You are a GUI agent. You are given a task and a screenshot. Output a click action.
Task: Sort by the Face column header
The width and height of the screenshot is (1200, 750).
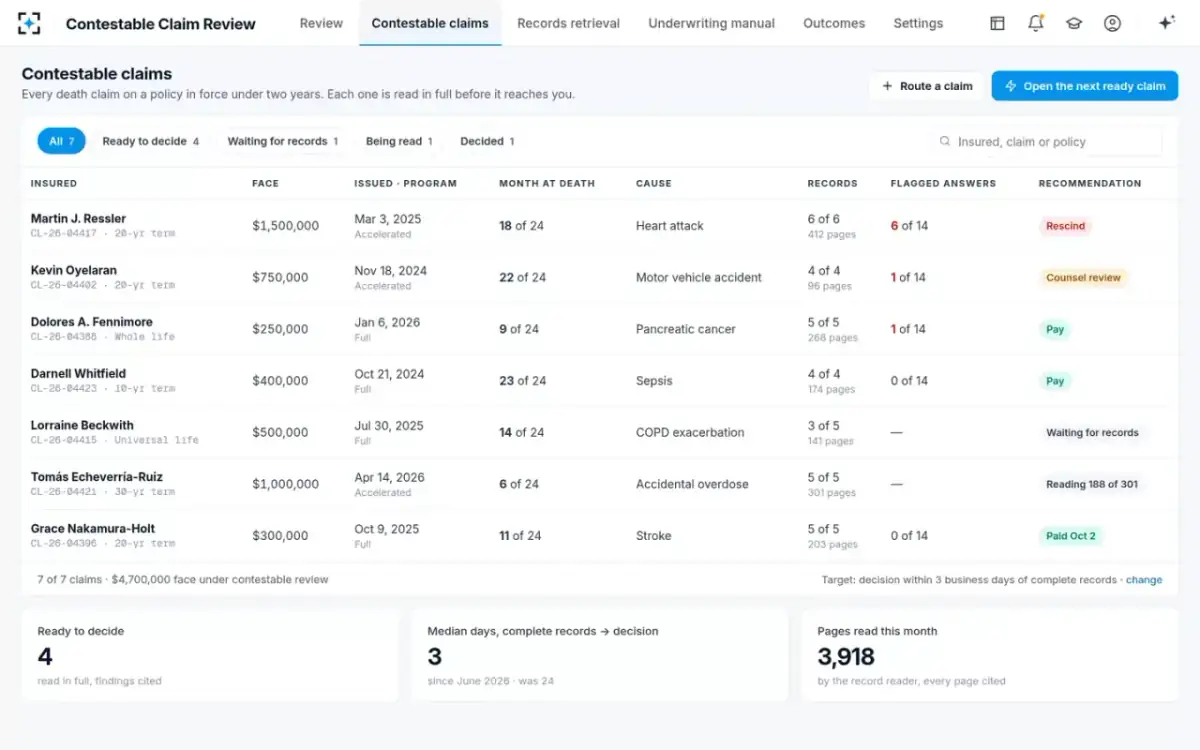265,184
